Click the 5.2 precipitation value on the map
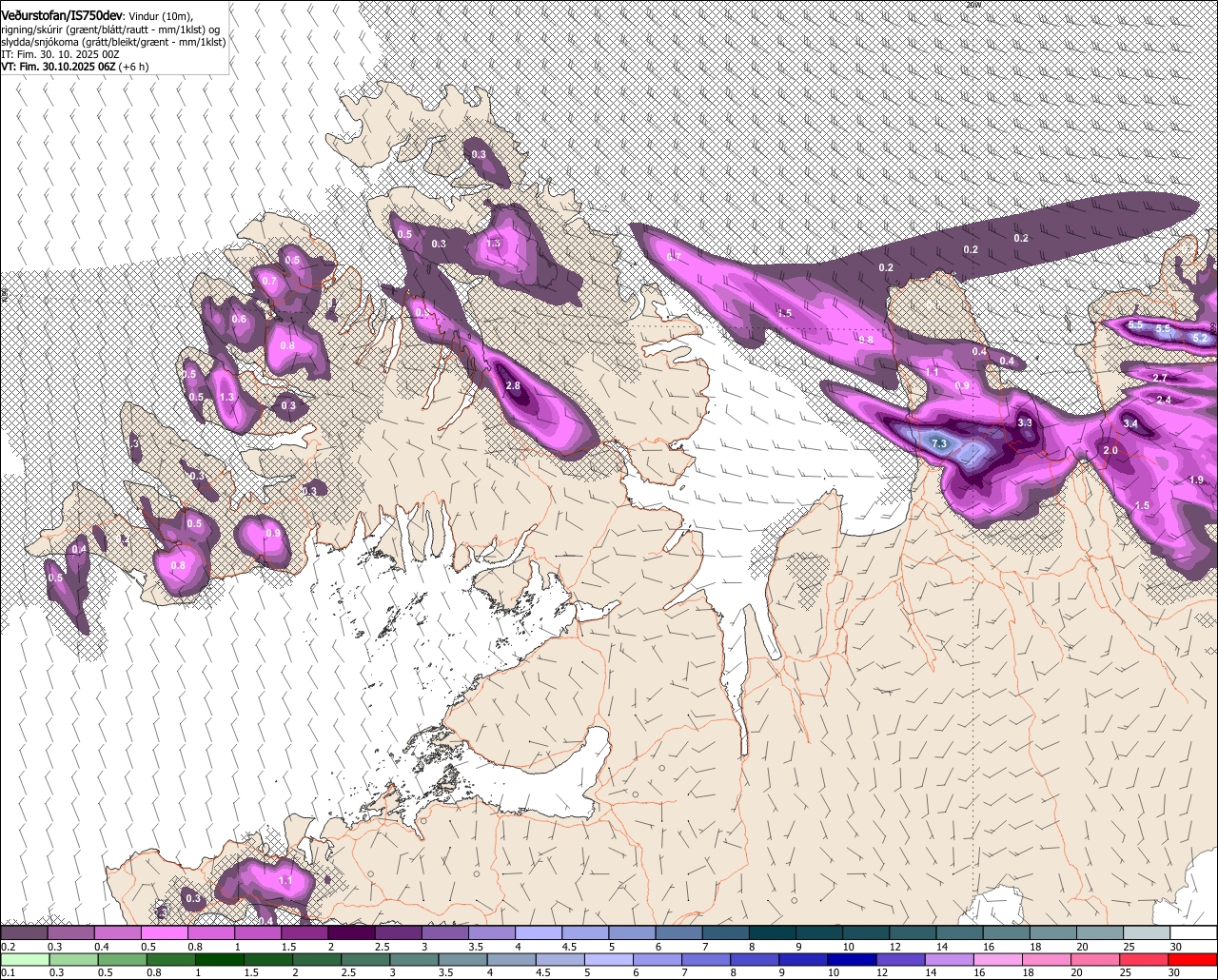1218x980 pixels. click(x=1200, y=338)
